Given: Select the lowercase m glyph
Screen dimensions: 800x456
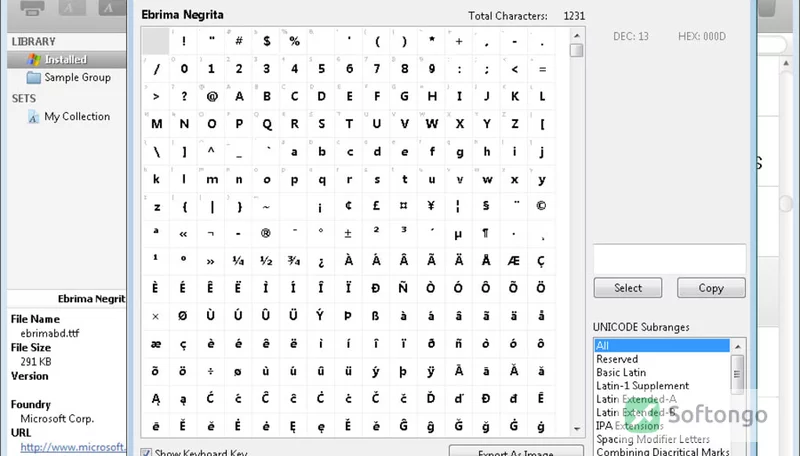Looking at the screenshot, I should [x=212, y=179].
